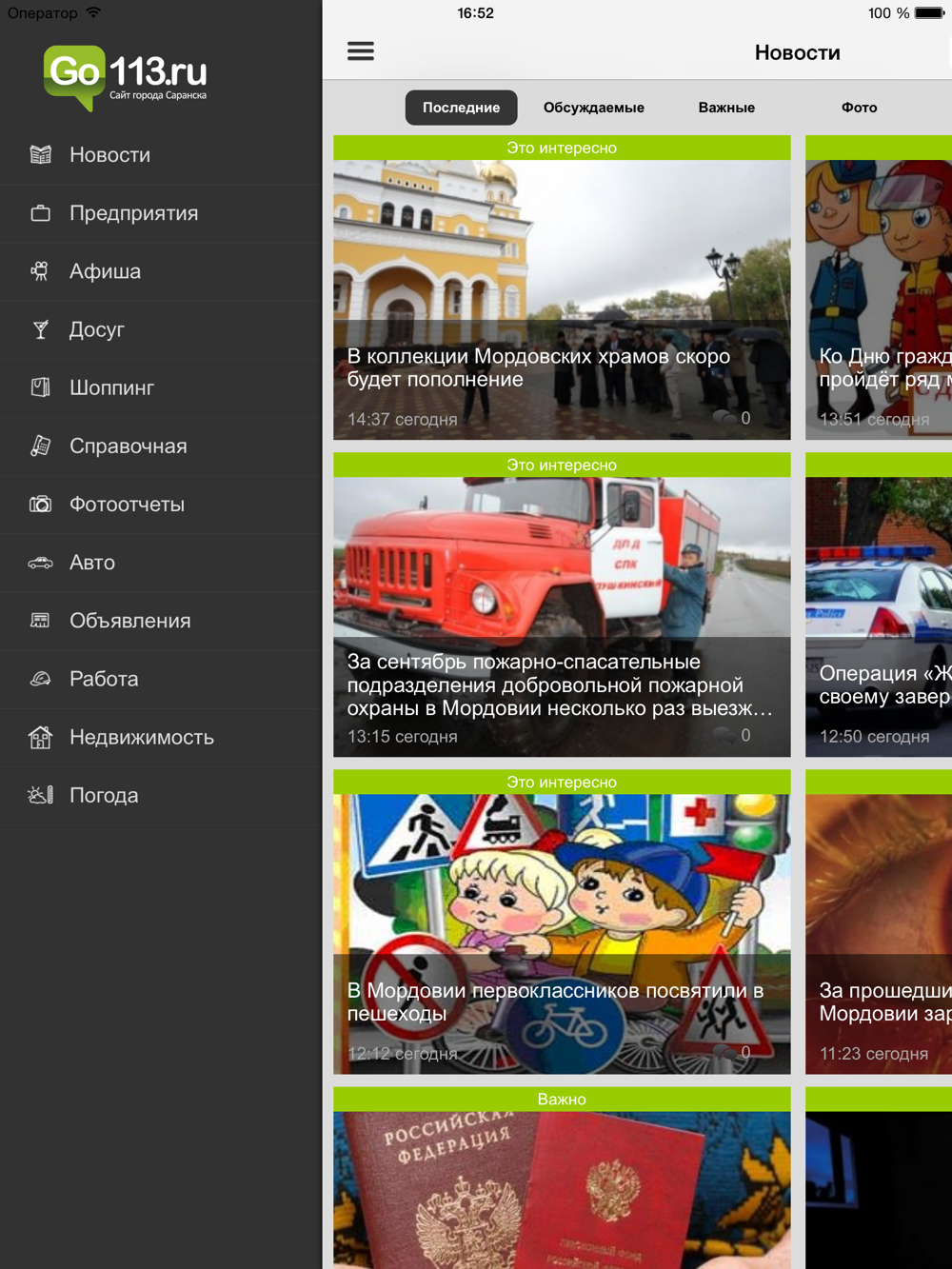952x1269 pixels.
Task: Open article about first-graders becoming pedestrians
Action: (562, 922)
